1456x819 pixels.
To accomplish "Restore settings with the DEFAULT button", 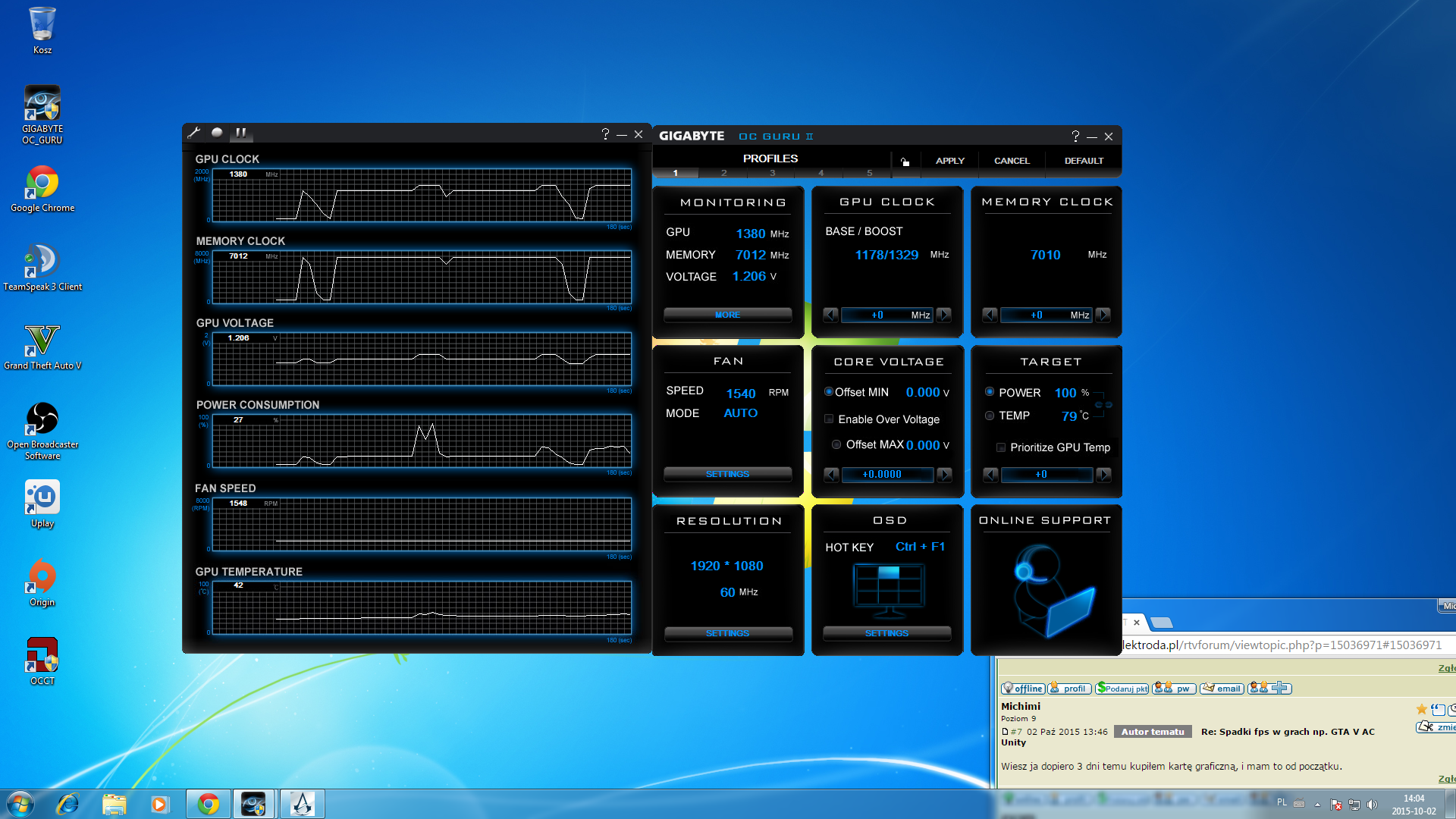I will click(1084, 161).
